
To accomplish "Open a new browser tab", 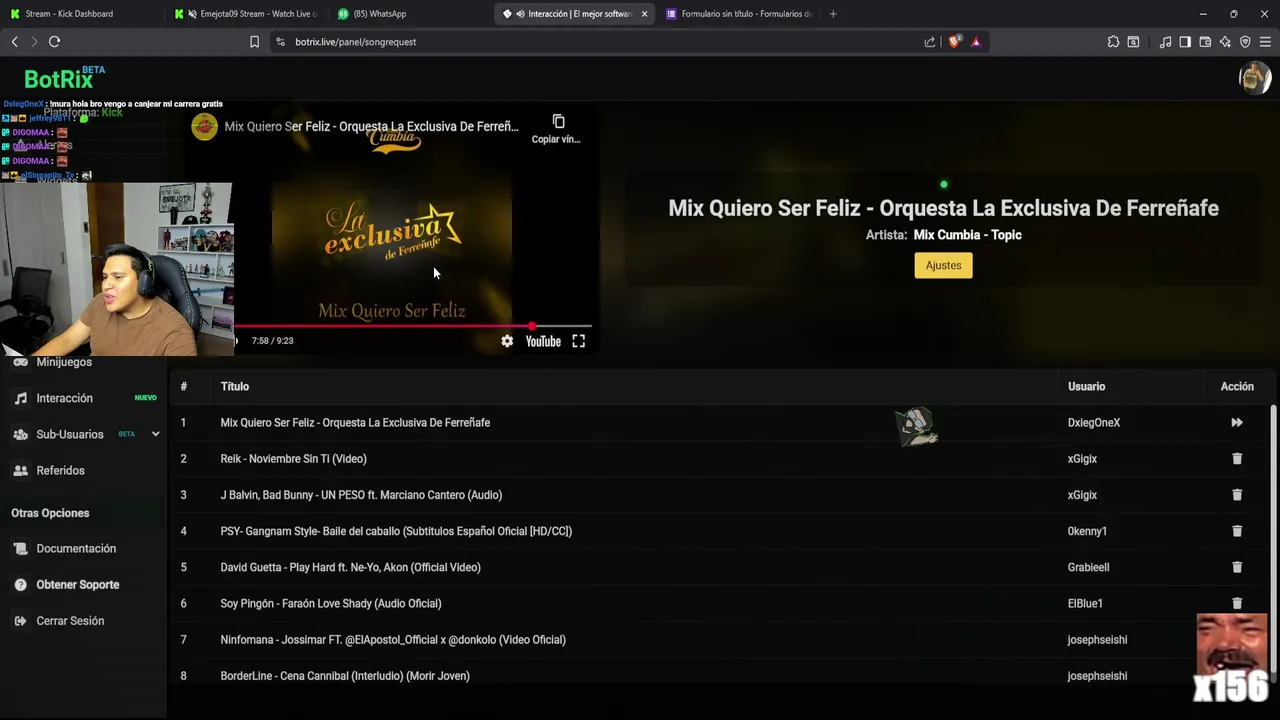I will (833, 14).
